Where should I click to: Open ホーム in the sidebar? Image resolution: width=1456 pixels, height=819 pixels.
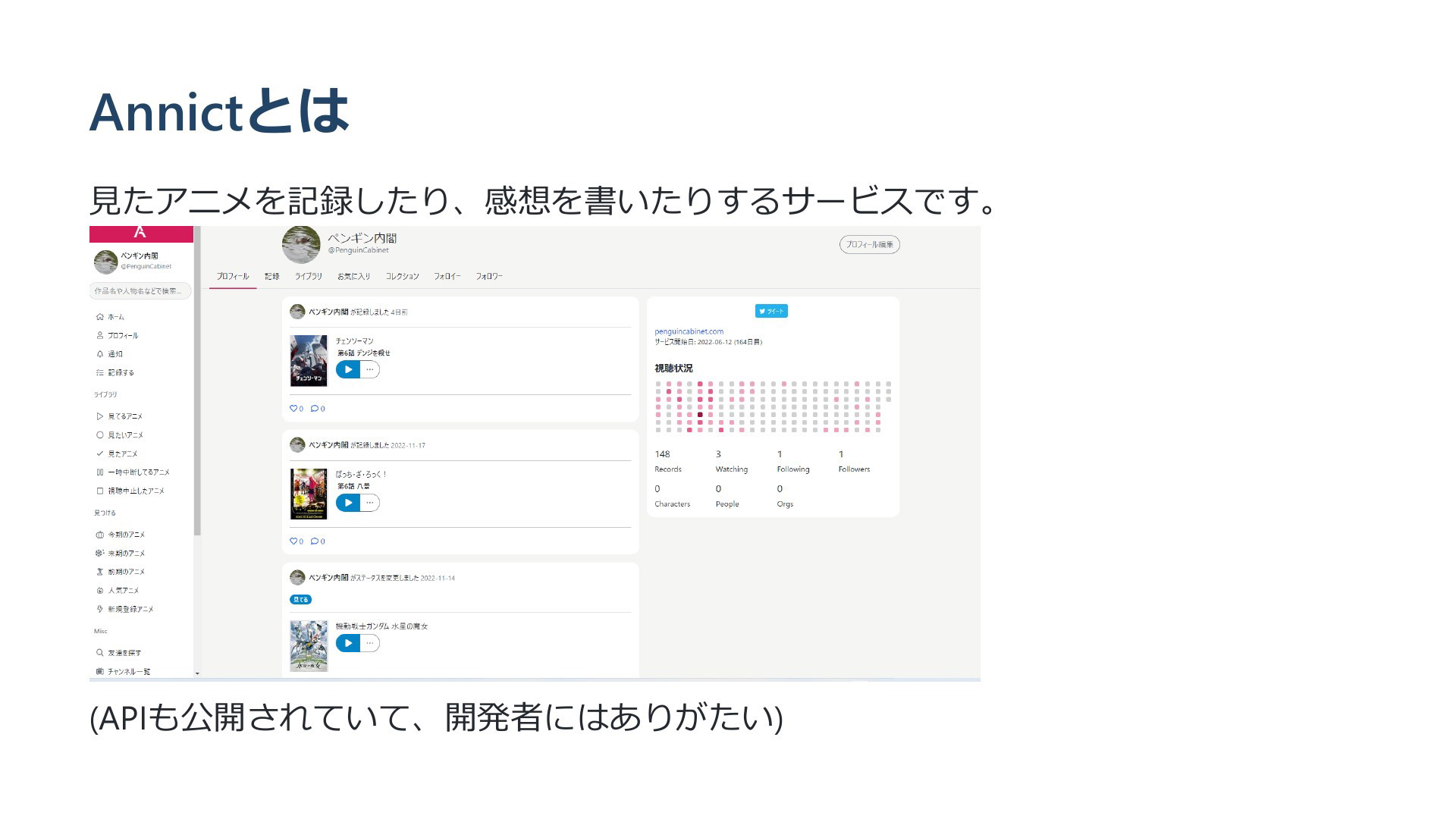pyautogui.click(x=110, y=317)
